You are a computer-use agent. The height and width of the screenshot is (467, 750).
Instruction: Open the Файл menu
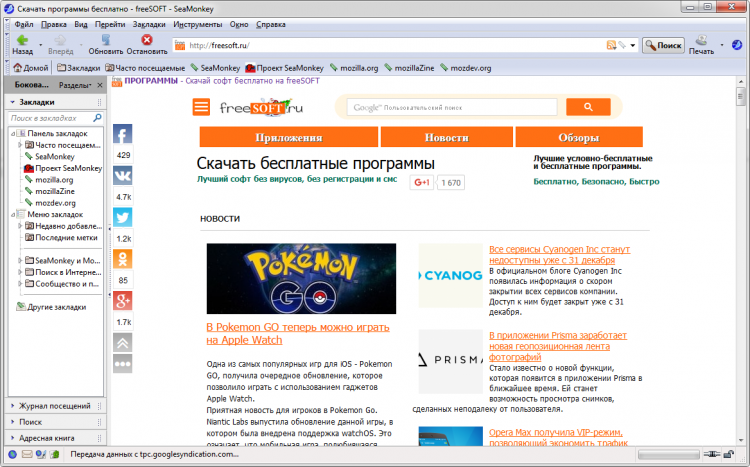click(x=23, y=24)
